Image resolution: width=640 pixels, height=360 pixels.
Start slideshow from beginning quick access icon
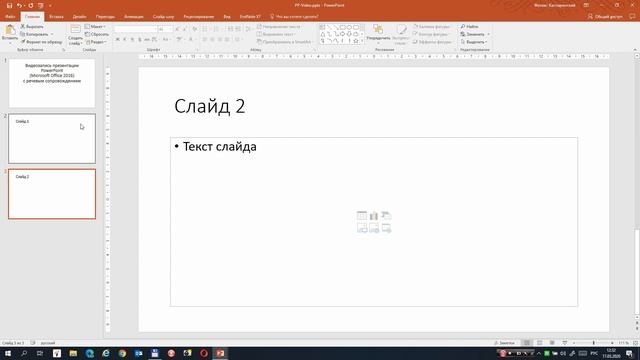[41, 6]
